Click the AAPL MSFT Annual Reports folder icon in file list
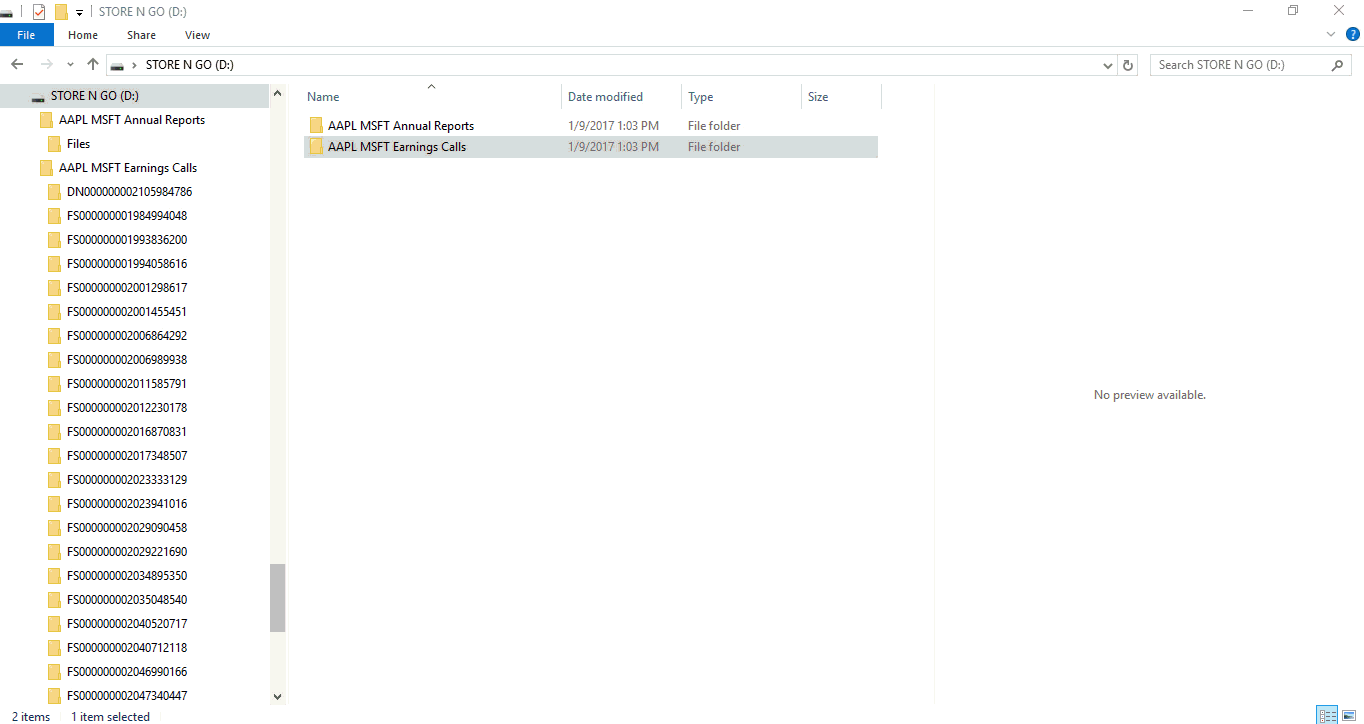The height and width of the screenshot is (724, 1364). click(x=316, y=126)
